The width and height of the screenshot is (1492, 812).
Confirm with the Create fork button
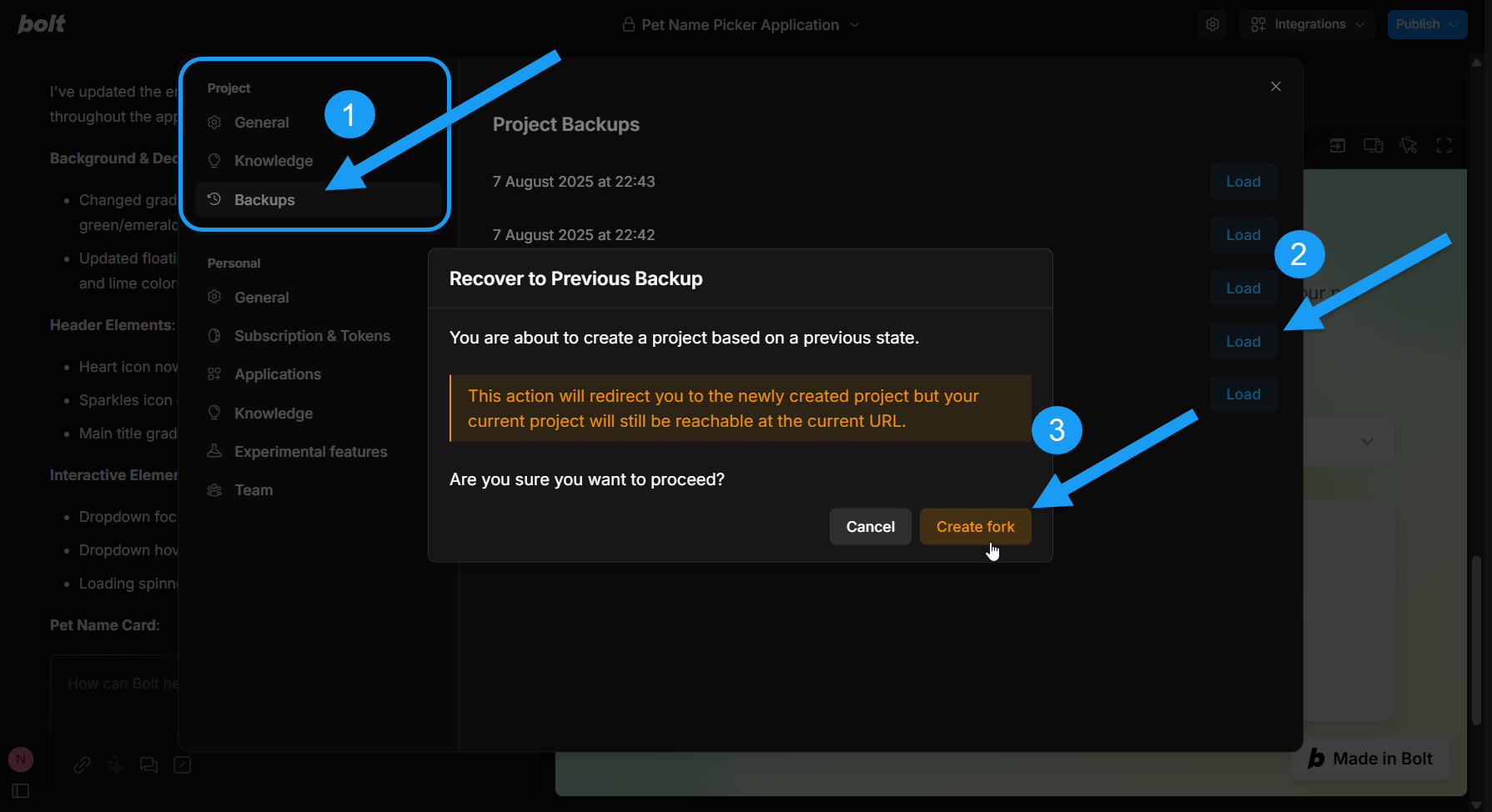point(976,527)
